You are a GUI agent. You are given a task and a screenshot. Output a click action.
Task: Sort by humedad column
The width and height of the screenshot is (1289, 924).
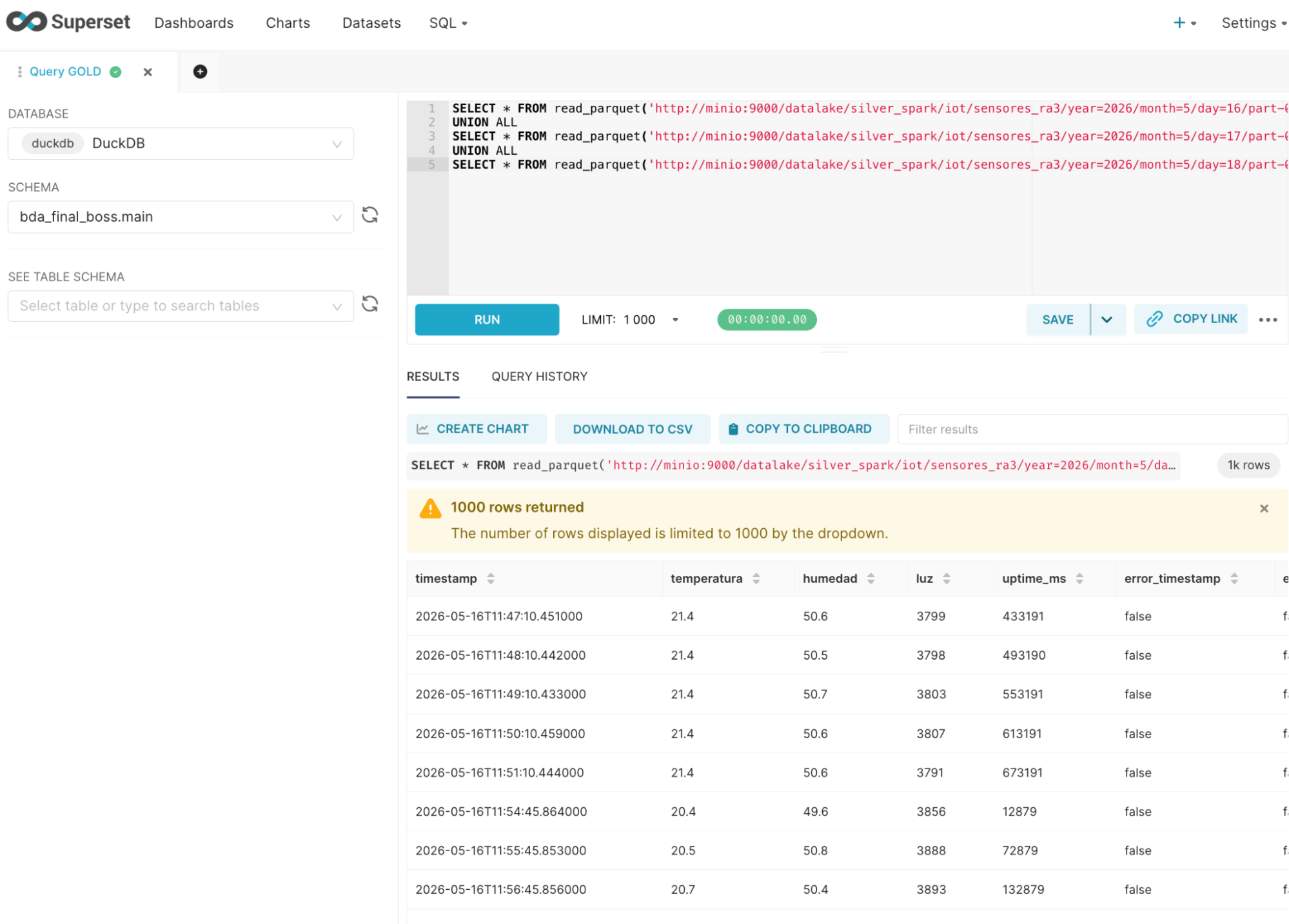click(871, 579)
